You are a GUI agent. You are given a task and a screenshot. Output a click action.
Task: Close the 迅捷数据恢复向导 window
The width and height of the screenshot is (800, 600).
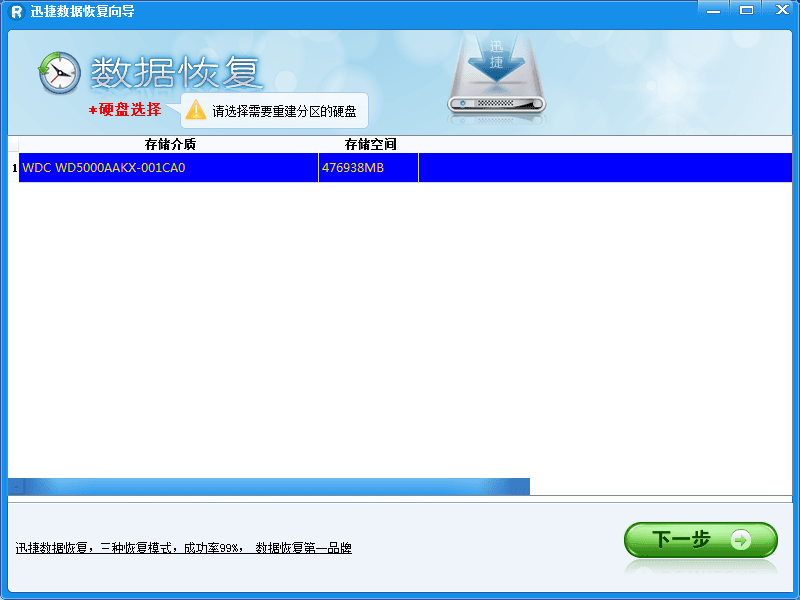tap(777, 9)
